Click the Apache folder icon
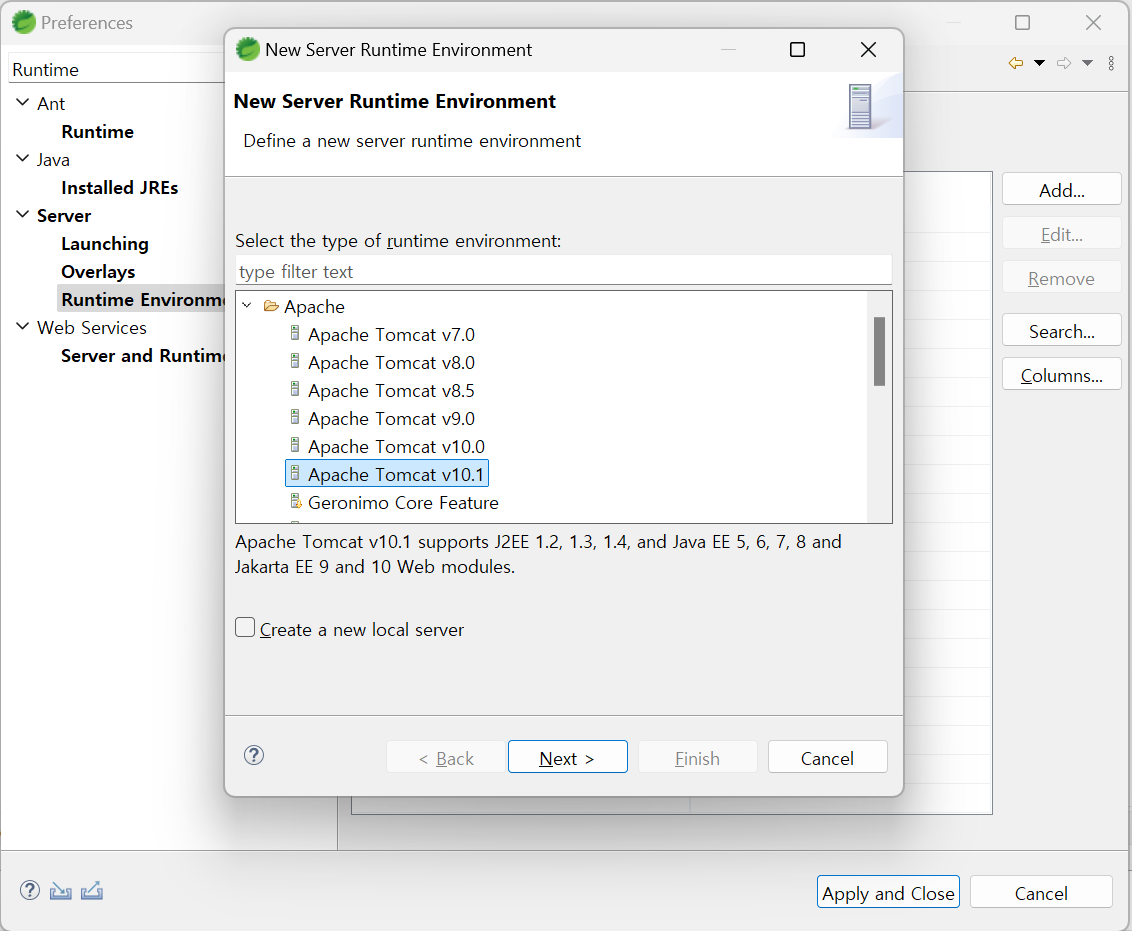The image size is (1132, 931). click(x=271, y=306)
